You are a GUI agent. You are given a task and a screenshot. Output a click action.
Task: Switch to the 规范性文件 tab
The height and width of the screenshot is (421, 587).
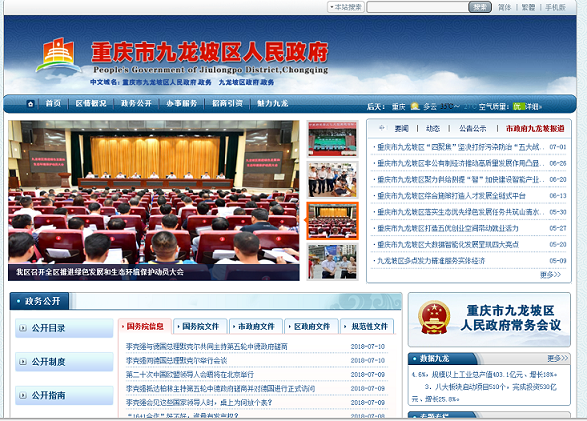click(x=367, y=326)
